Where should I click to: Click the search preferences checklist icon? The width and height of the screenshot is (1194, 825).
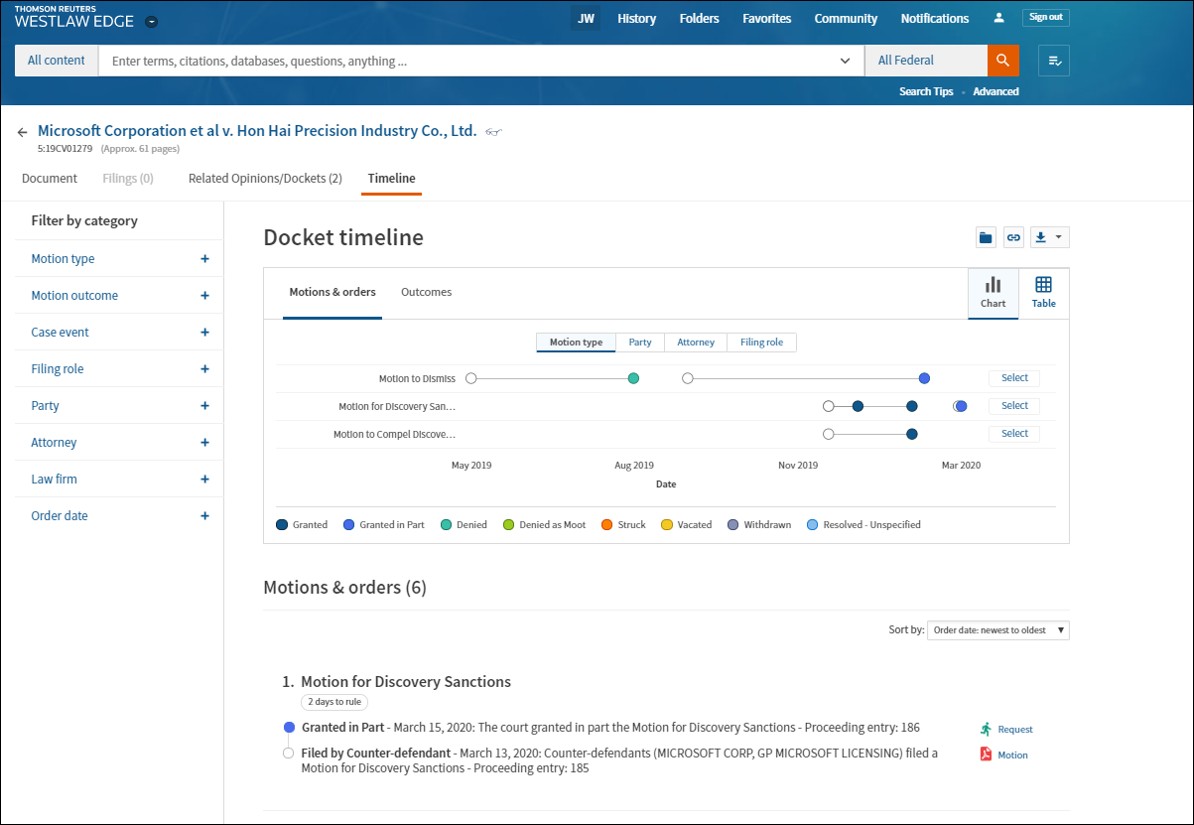pyautogui.click(x=1054, y=61)
